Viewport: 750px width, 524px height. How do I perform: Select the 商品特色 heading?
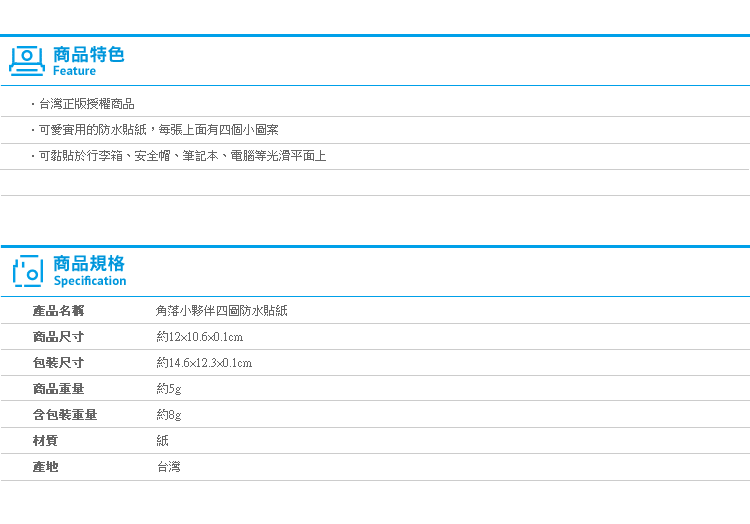click(88, 55)
